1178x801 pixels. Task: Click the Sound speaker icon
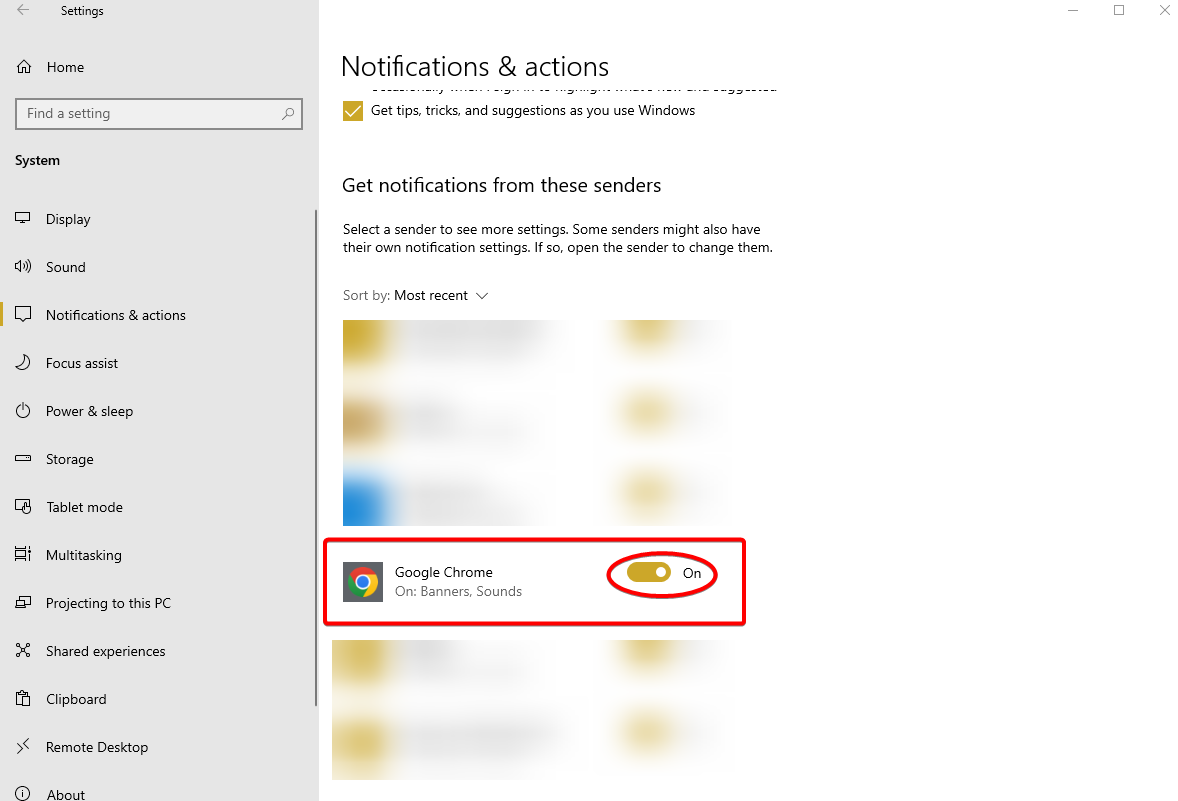click(x=23, y=266)
